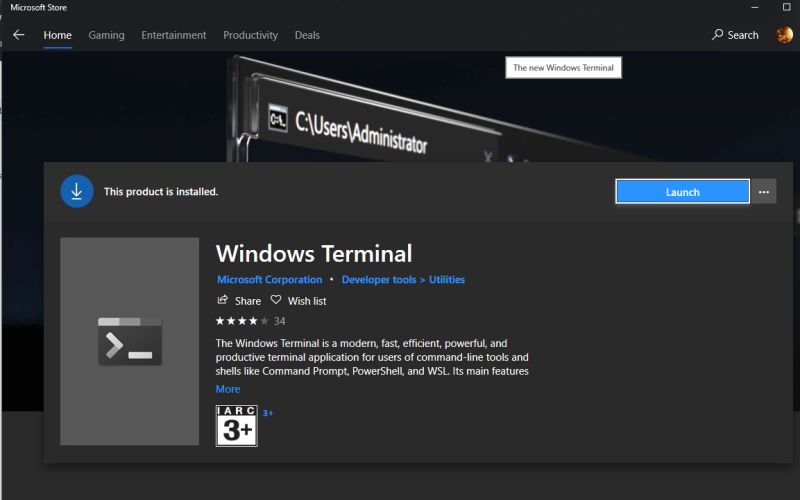Click the blue download status icon
The width and height of the screenshot is (800, 500).
pos(77,191)
